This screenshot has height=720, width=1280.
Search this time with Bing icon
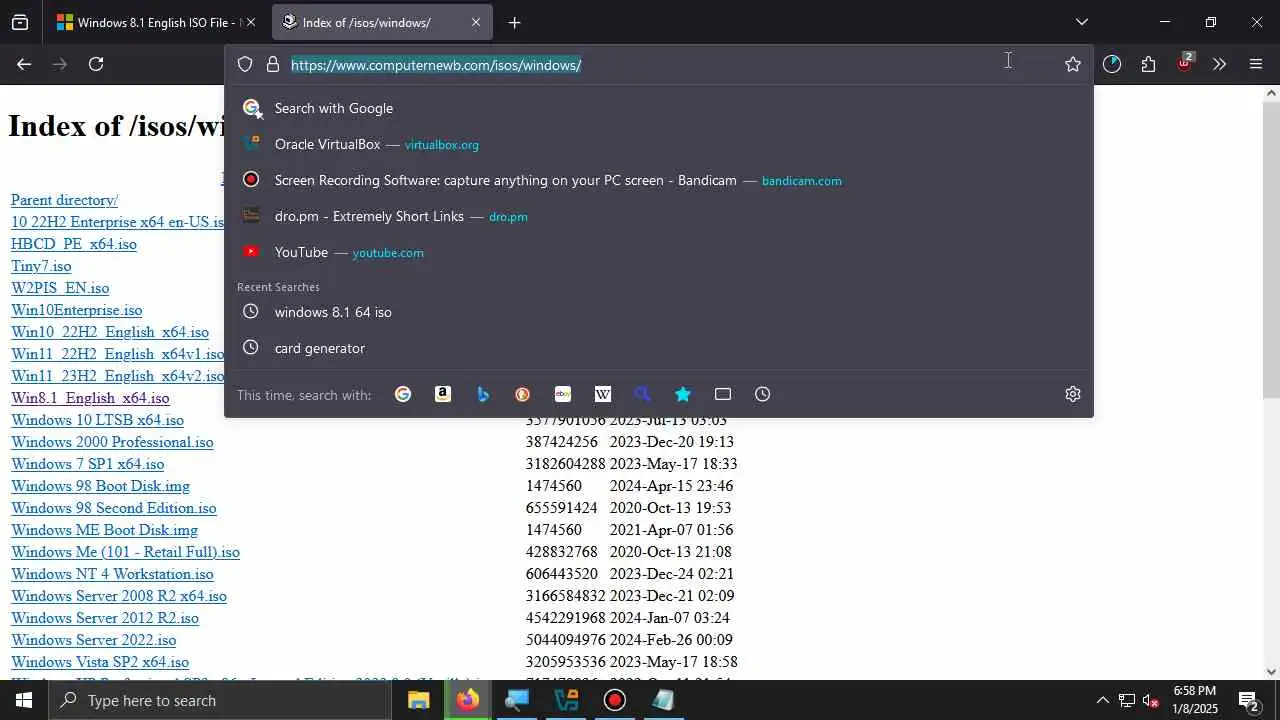tap(483, 394)
